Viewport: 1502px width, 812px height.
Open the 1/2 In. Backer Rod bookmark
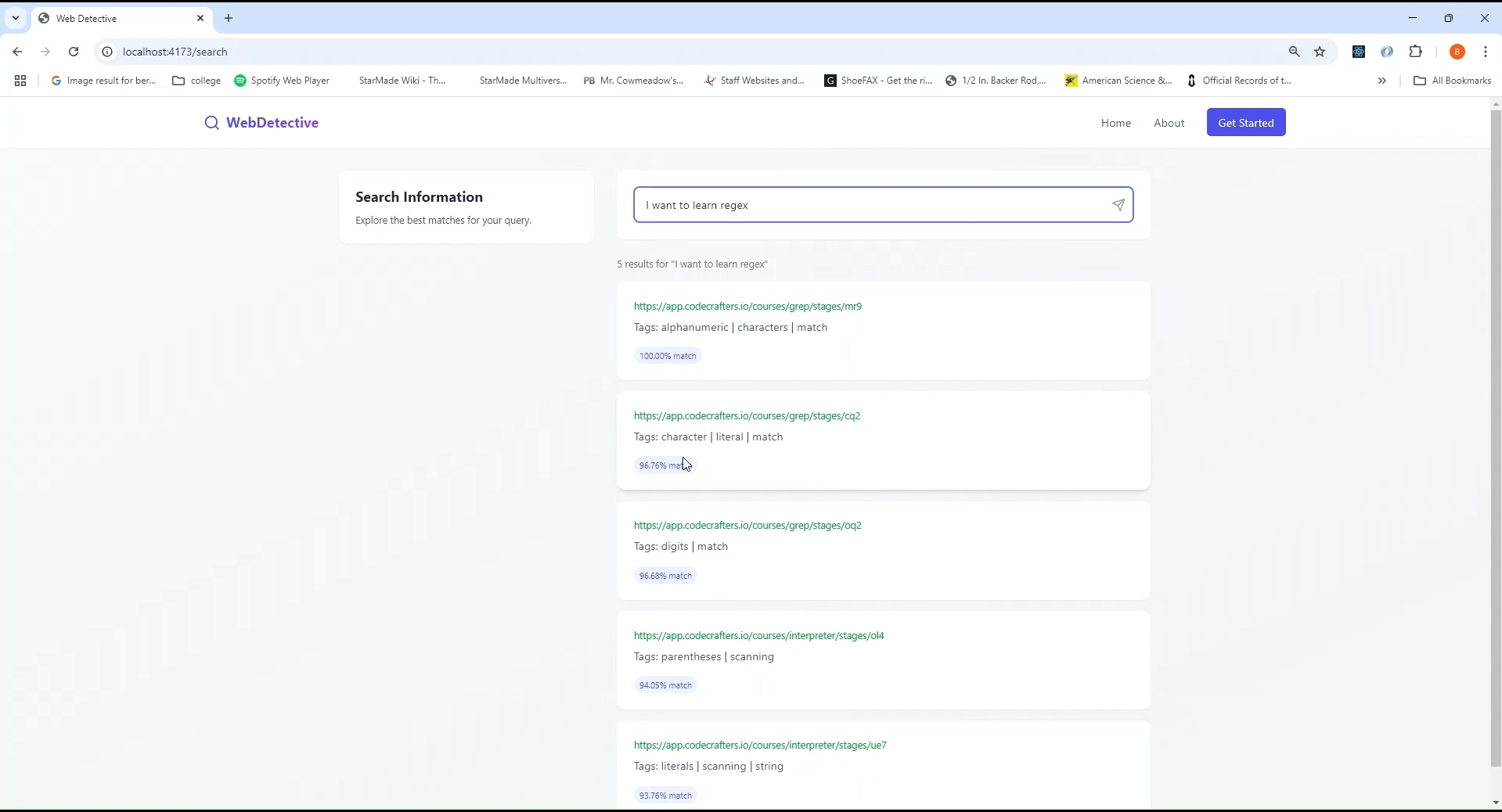[x=996, y=81]
